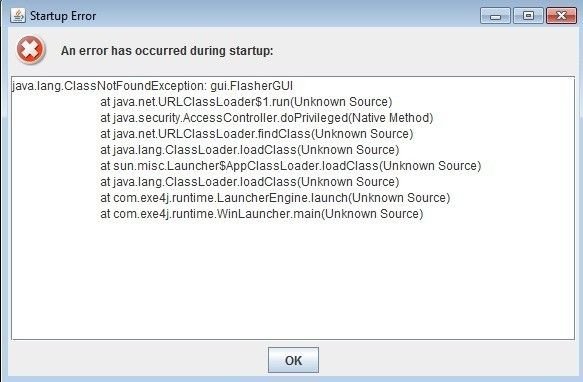The image size is (583, 382).
Task: Click the red error X icon
Action: (30, 50)
